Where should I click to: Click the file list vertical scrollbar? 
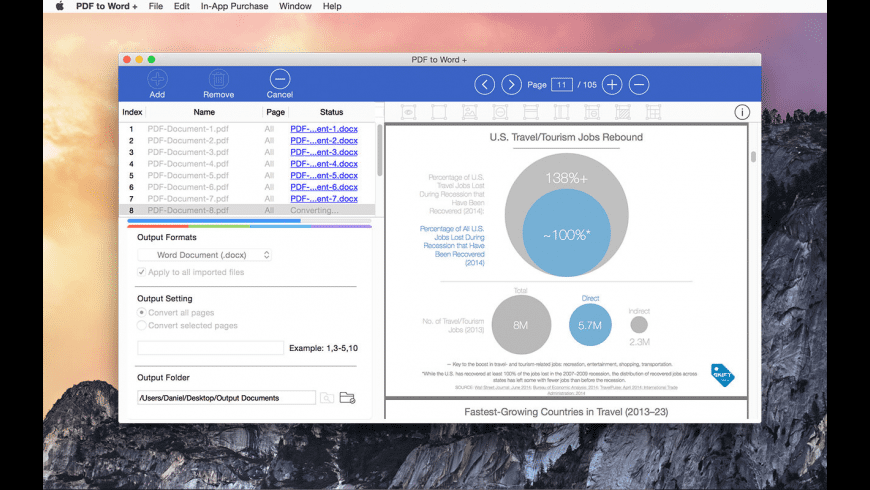click(x=380, y=150)
